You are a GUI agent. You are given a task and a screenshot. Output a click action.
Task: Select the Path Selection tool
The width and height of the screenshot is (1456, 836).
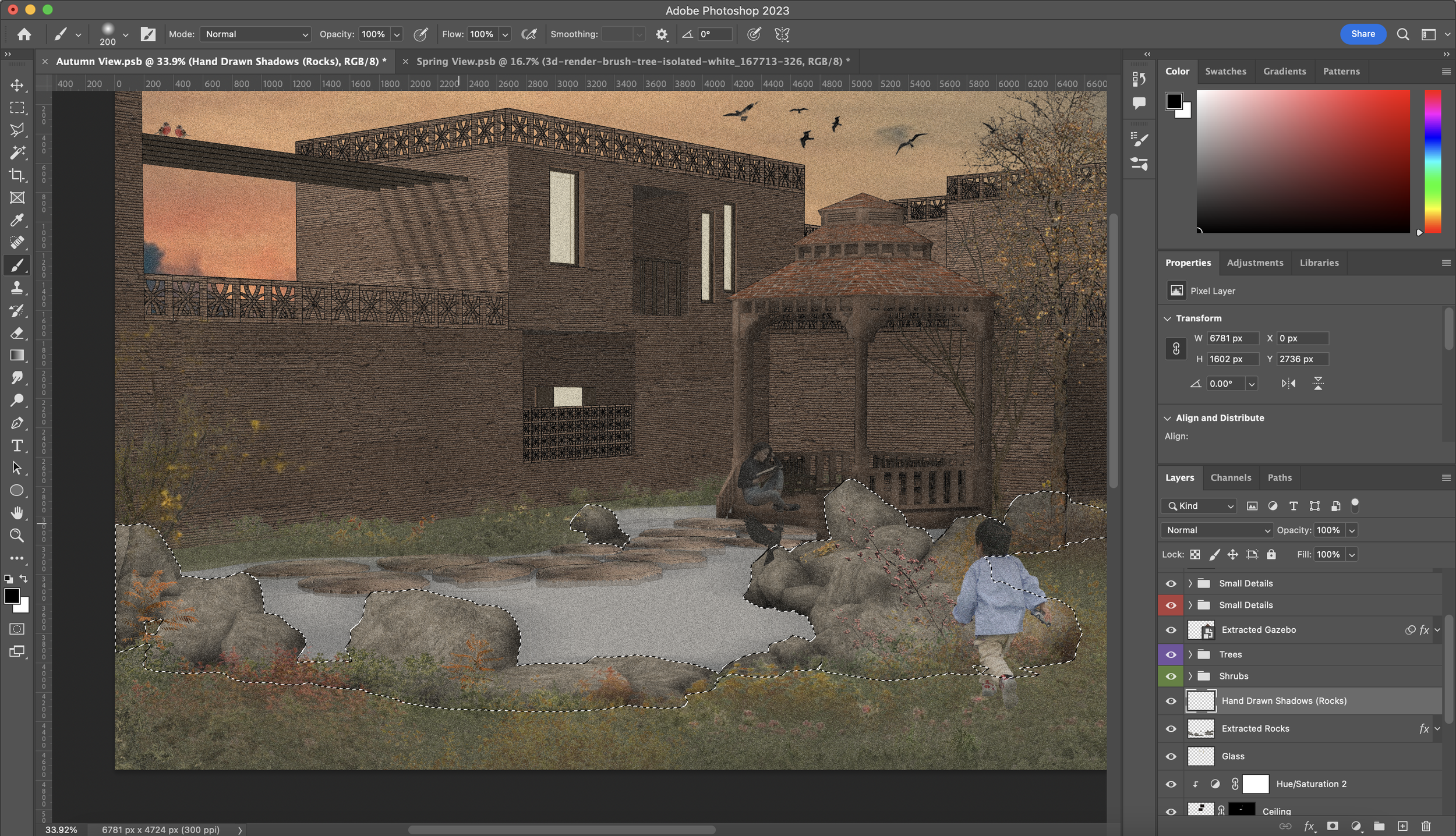[x=17, y=468]
